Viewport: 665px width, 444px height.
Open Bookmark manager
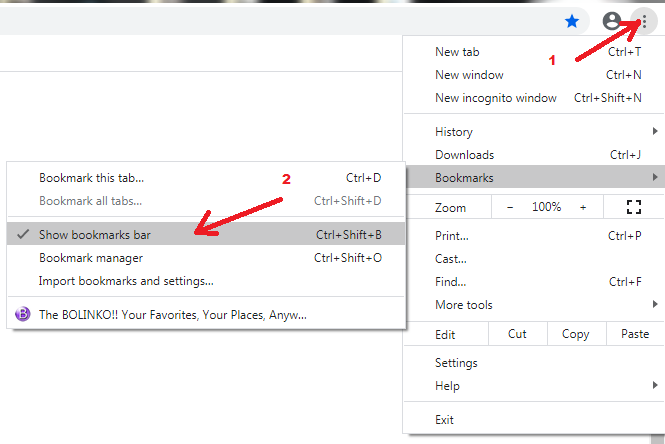[x=92, y=258]
